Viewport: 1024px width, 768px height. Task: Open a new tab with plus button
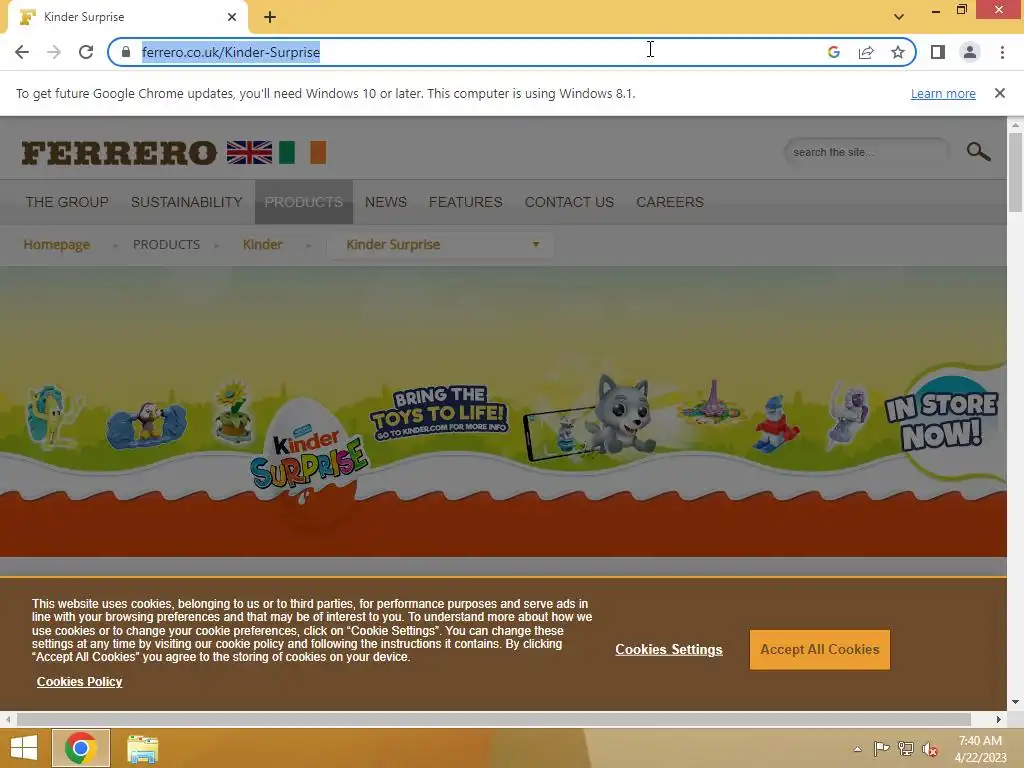tap(270, 18)
